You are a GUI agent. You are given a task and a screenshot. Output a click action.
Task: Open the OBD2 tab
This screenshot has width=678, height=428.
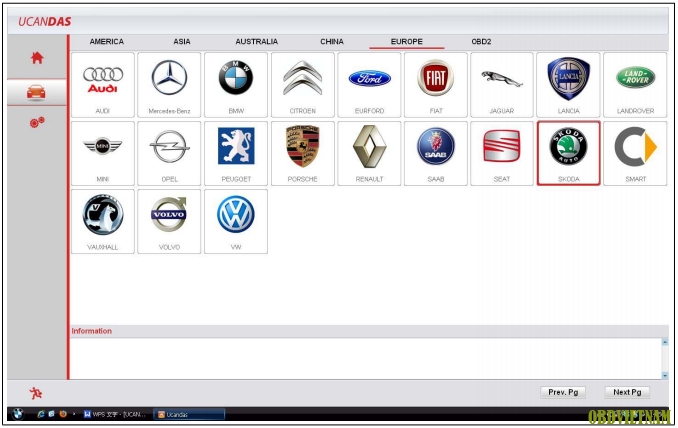481,42
